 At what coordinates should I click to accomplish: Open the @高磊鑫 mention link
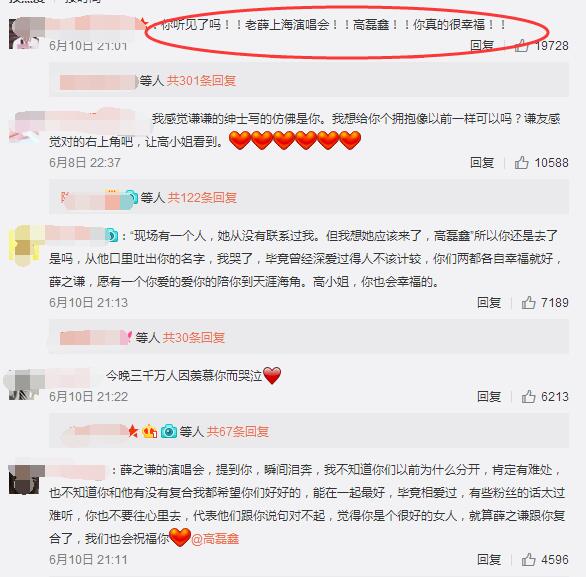click(215, 539)
